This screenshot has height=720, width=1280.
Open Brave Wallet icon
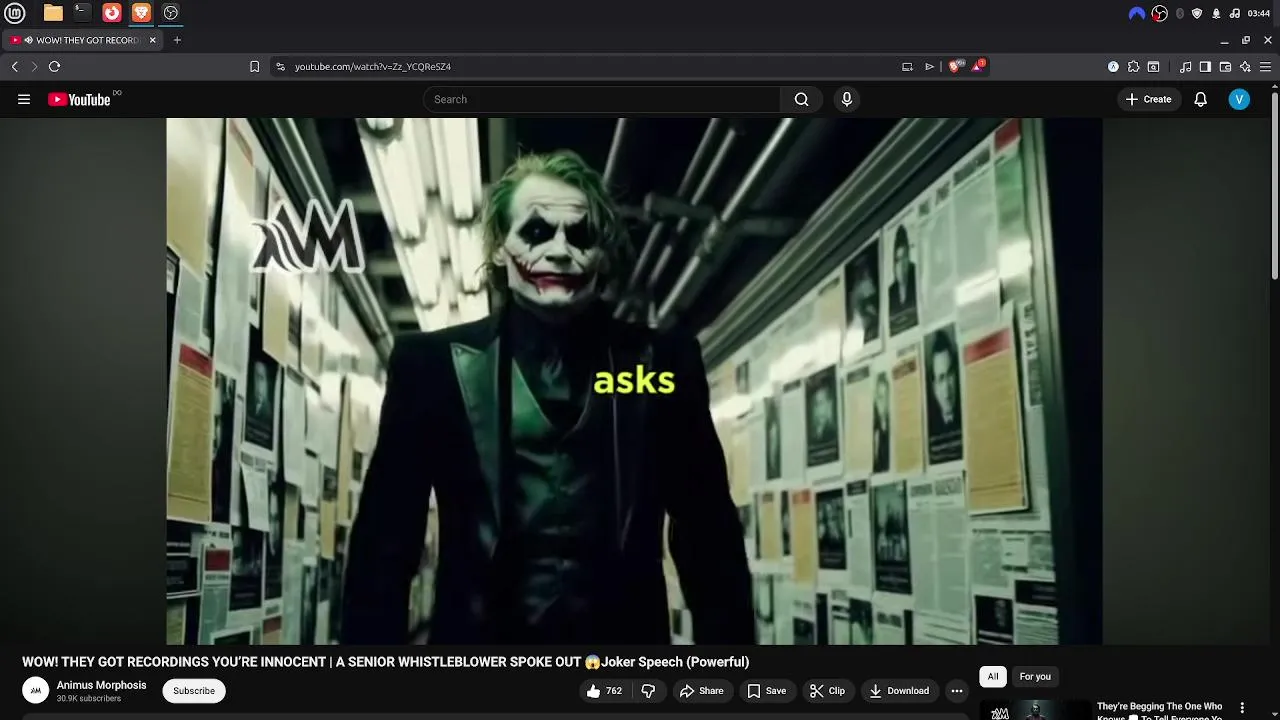[x=1225, y=67]
